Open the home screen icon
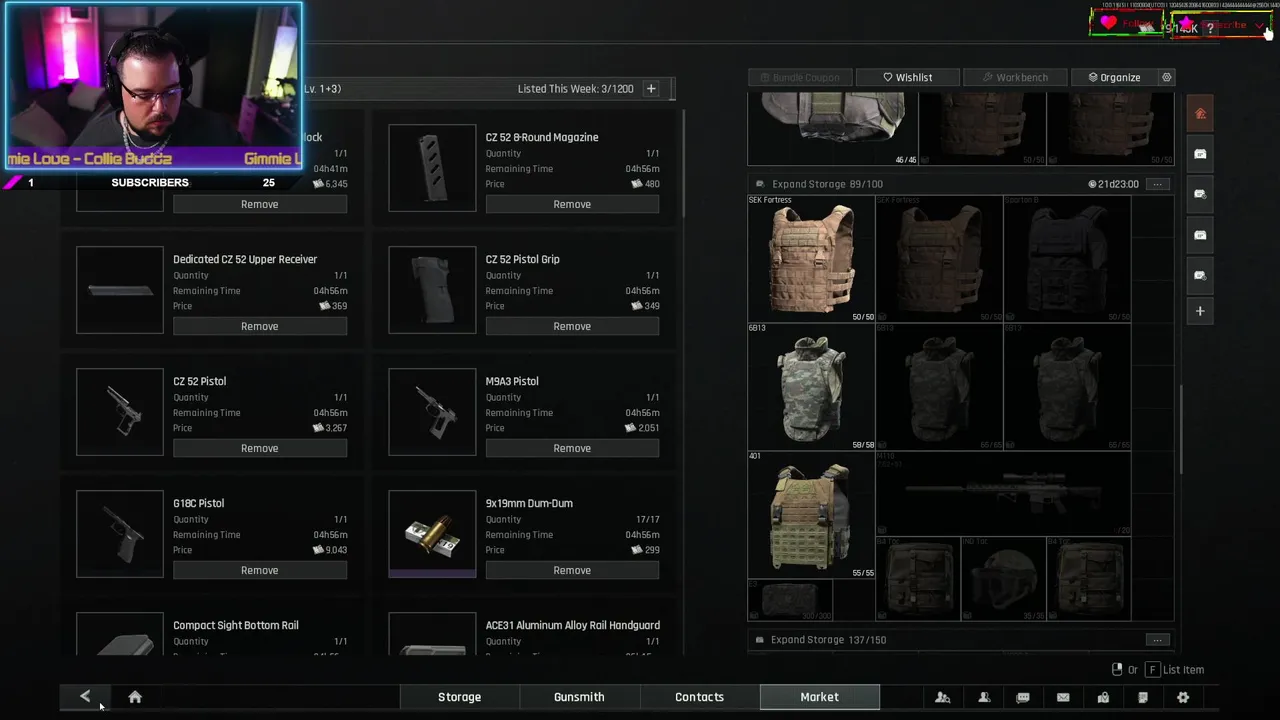 135,697
